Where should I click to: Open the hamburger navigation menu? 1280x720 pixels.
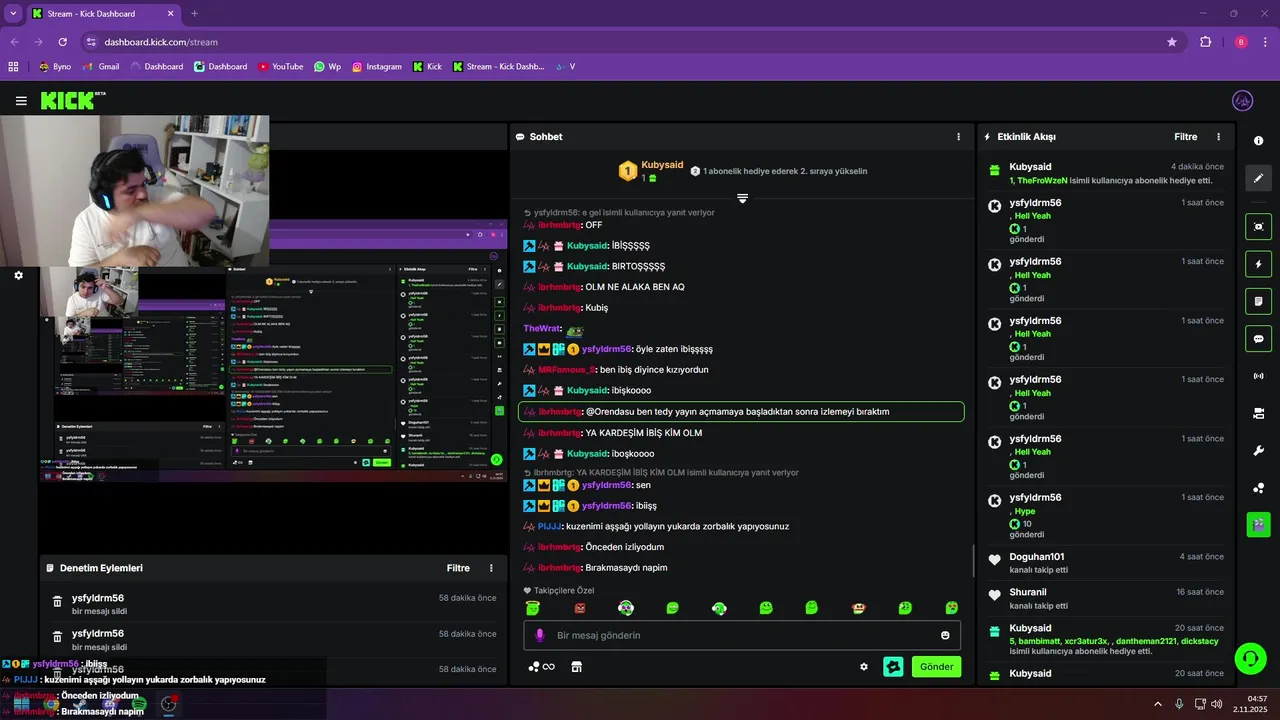(x=21, y=101)
